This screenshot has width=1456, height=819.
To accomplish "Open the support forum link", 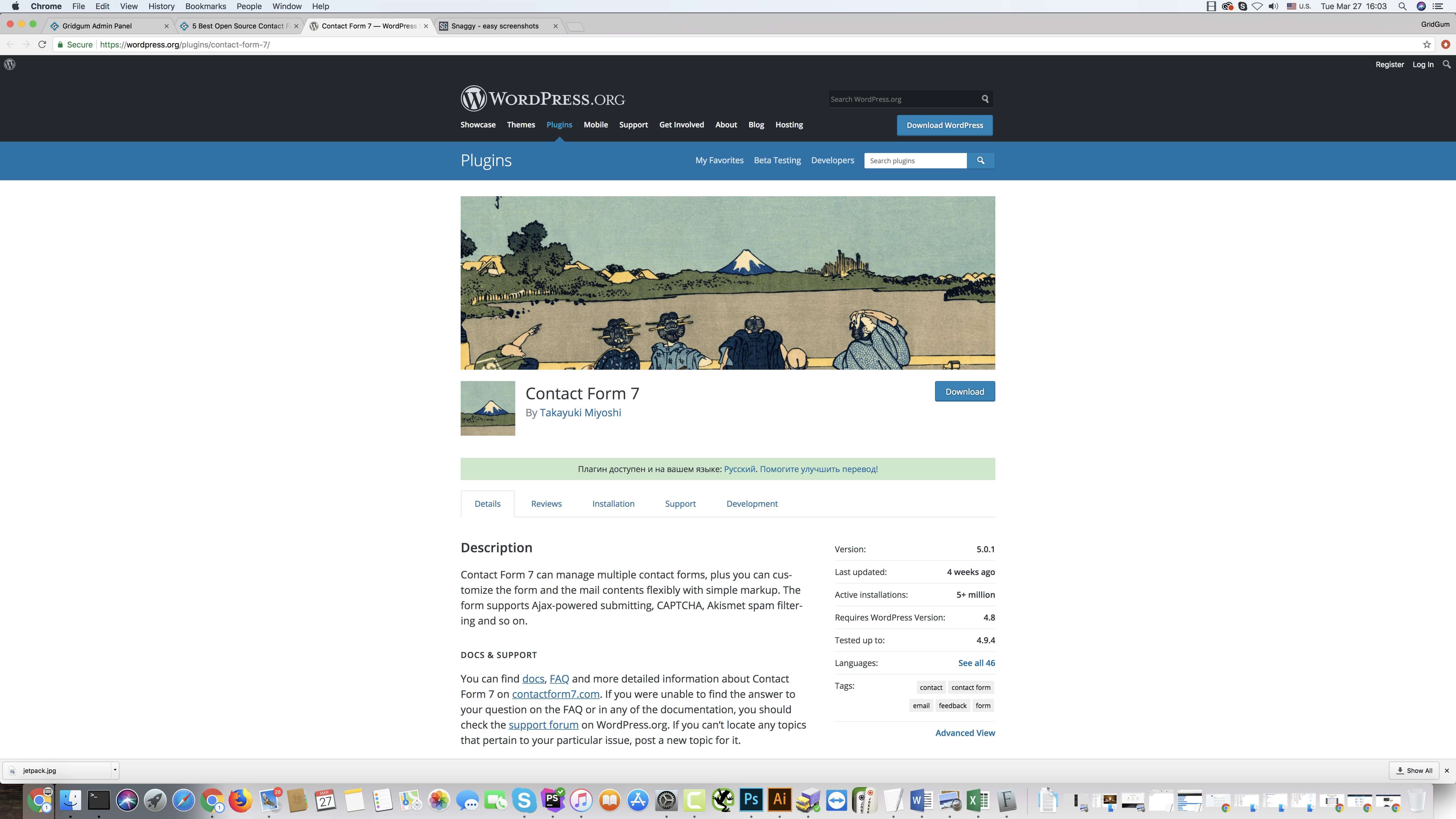I will pos(543,725).
